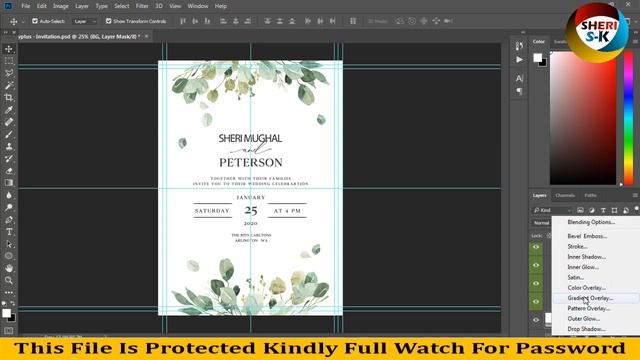This screenshot has height=360, width=640.
Task: Select the Gradient tool
Action: [x=9, y=183]
